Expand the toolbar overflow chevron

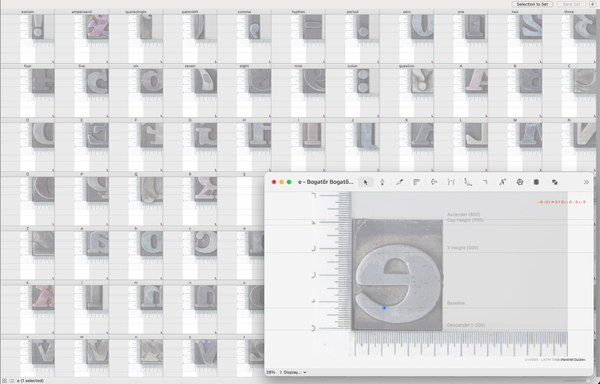pos(586,182)
